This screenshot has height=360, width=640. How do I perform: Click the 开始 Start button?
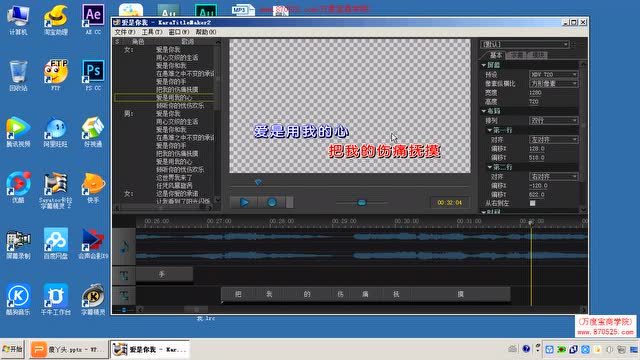tap(12, 349)
